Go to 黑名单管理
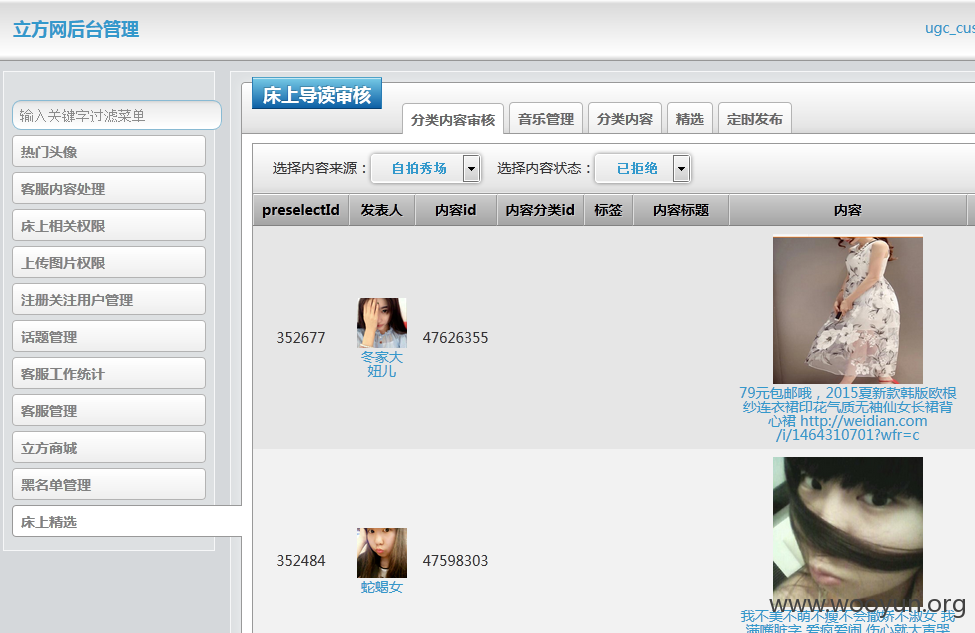This screenshot has width=975, height=633. tap(109, 484)
